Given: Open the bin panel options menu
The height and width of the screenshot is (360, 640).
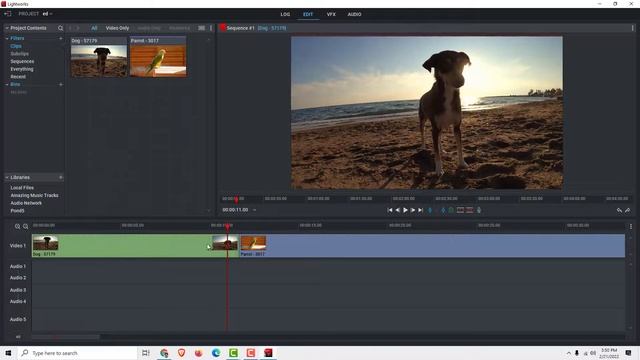Looking at the screenshot, I should [x=211, y=28].
